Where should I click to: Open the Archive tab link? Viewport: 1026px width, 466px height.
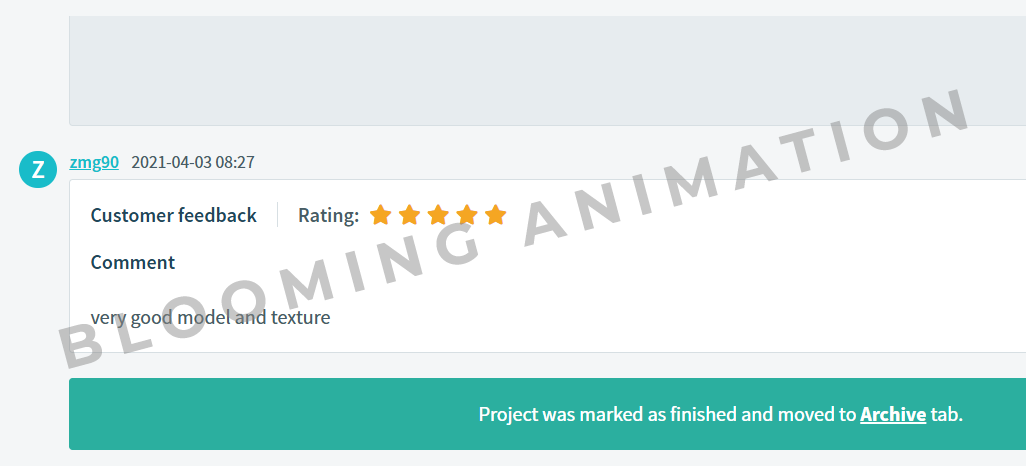(893, 414)
